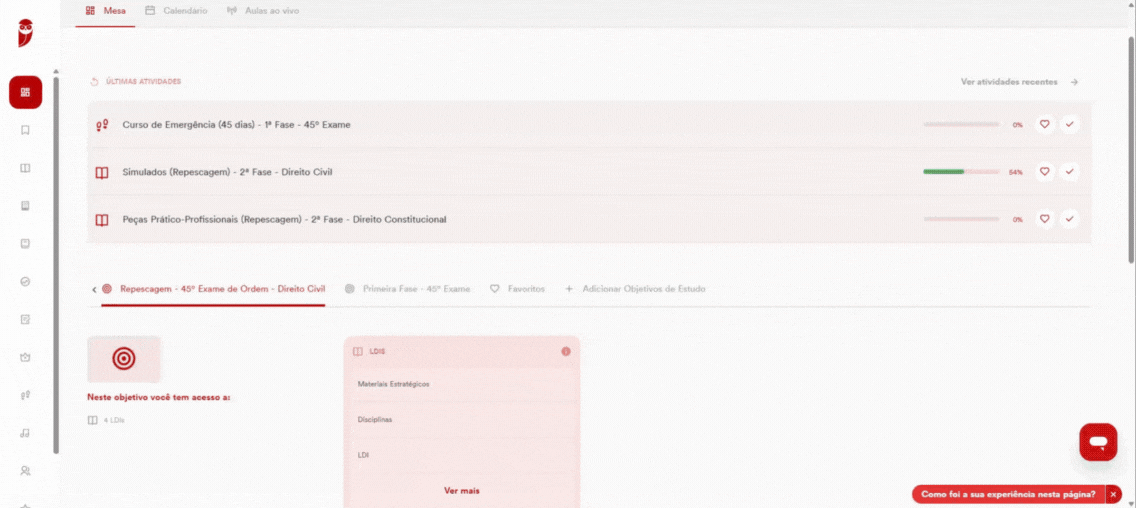Open the open-book icon in the sidebar

[25, 168]
